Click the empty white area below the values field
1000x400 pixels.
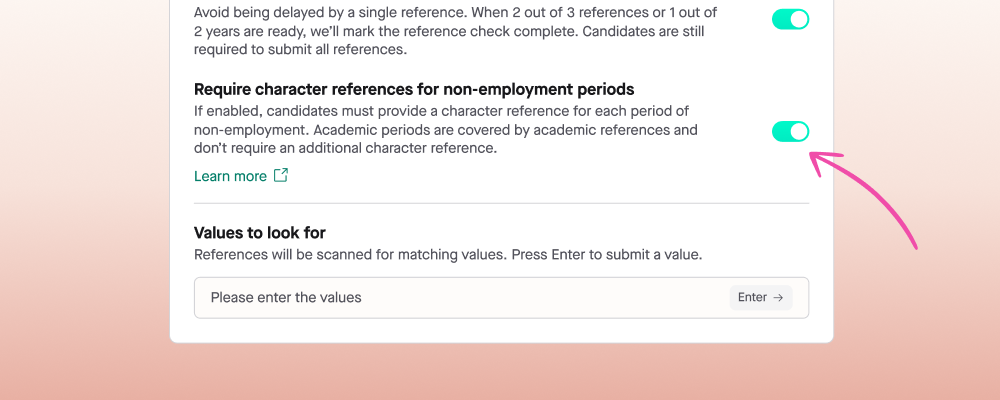point(501,330)
